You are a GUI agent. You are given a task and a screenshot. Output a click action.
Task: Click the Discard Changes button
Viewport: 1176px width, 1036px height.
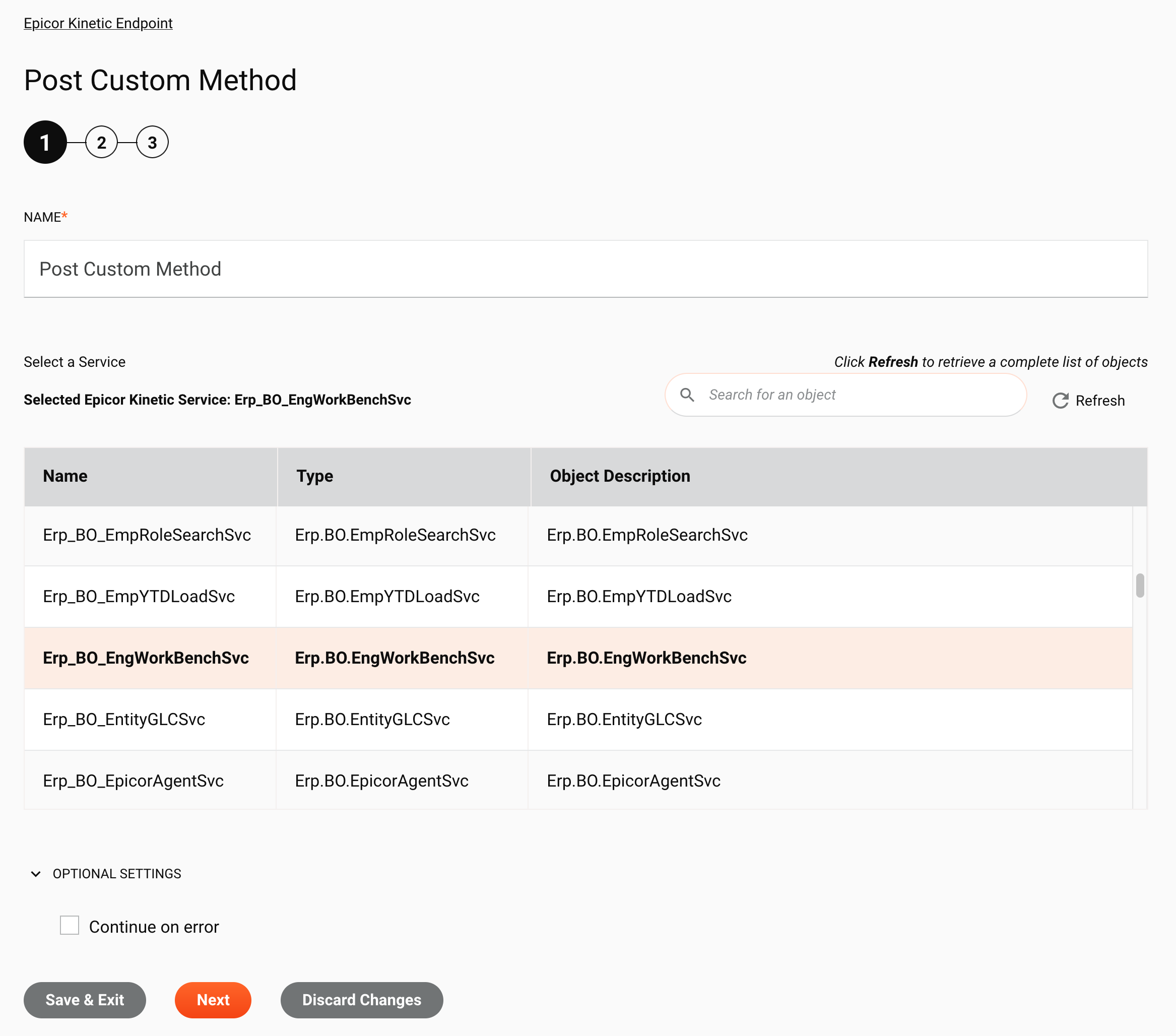click(362, 1000)
